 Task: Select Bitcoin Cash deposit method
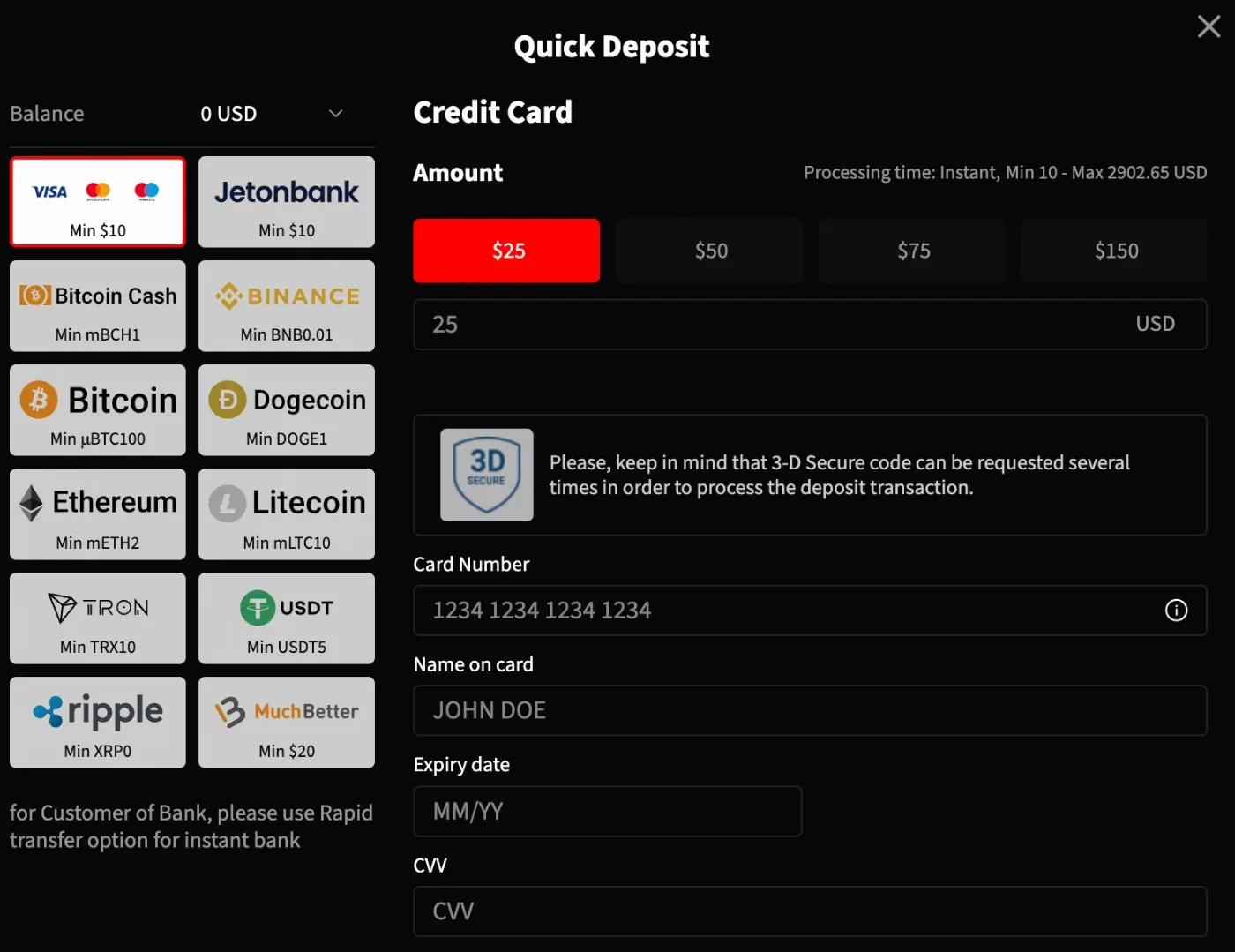[98, 306]
